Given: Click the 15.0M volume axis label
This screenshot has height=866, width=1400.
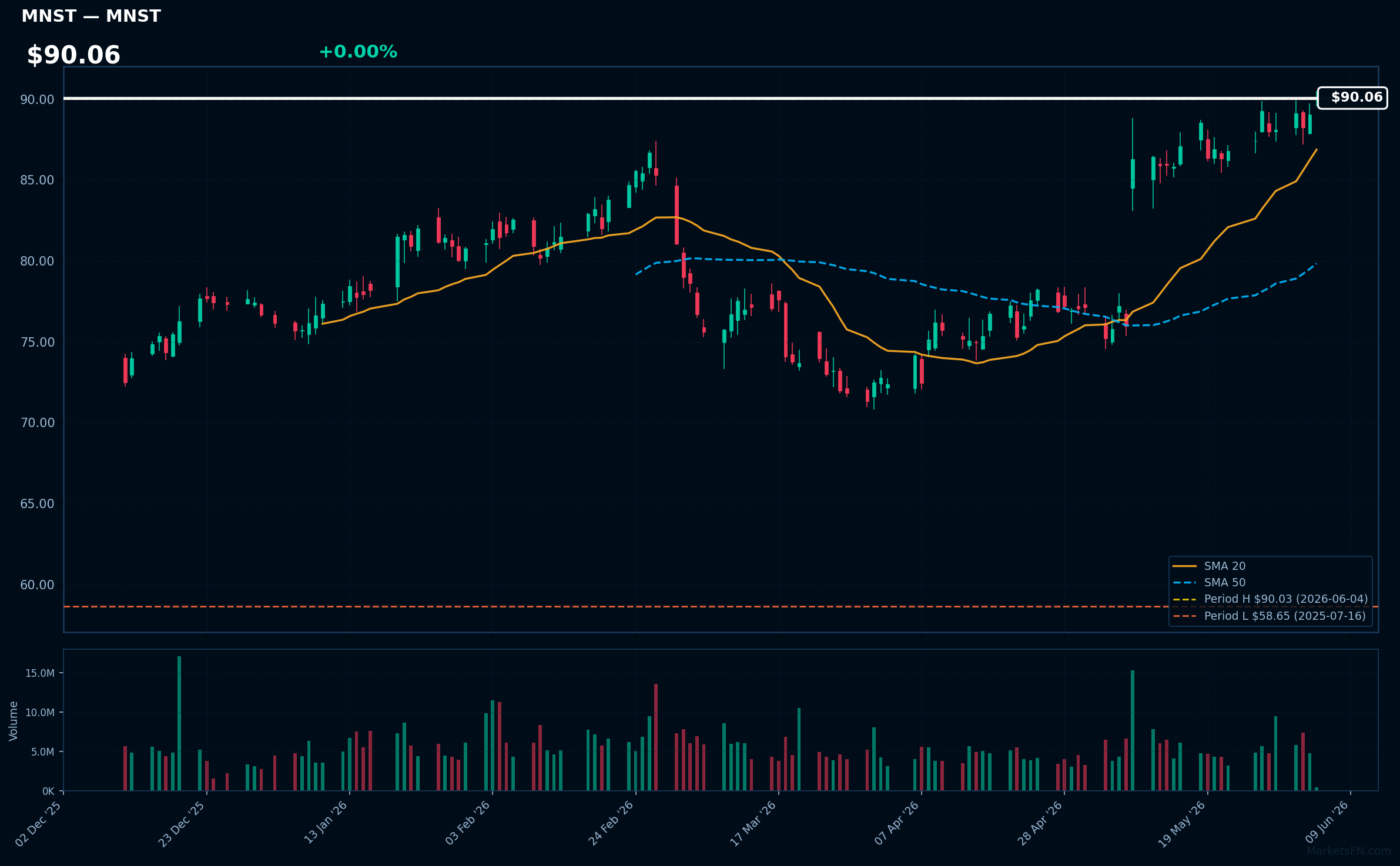Looking at the screenshot, I should [x=40, y=673].
